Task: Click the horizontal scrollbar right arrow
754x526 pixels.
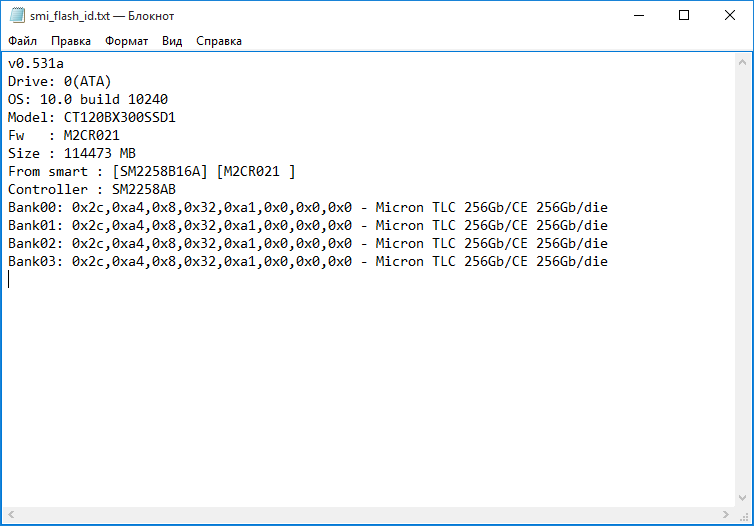Action: 726,514
